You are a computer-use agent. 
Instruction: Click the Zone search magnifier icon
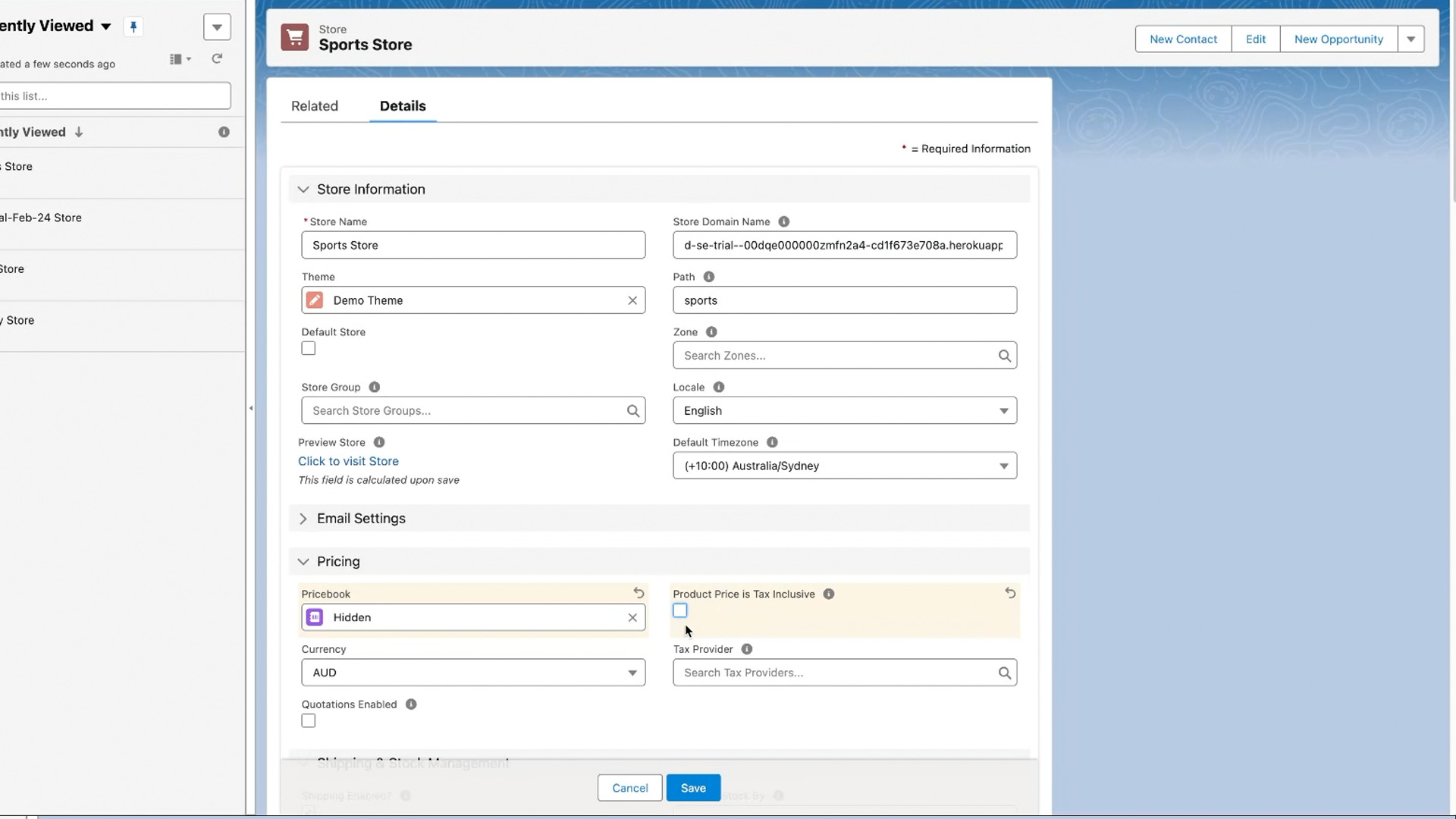[x=1004, y=356]
